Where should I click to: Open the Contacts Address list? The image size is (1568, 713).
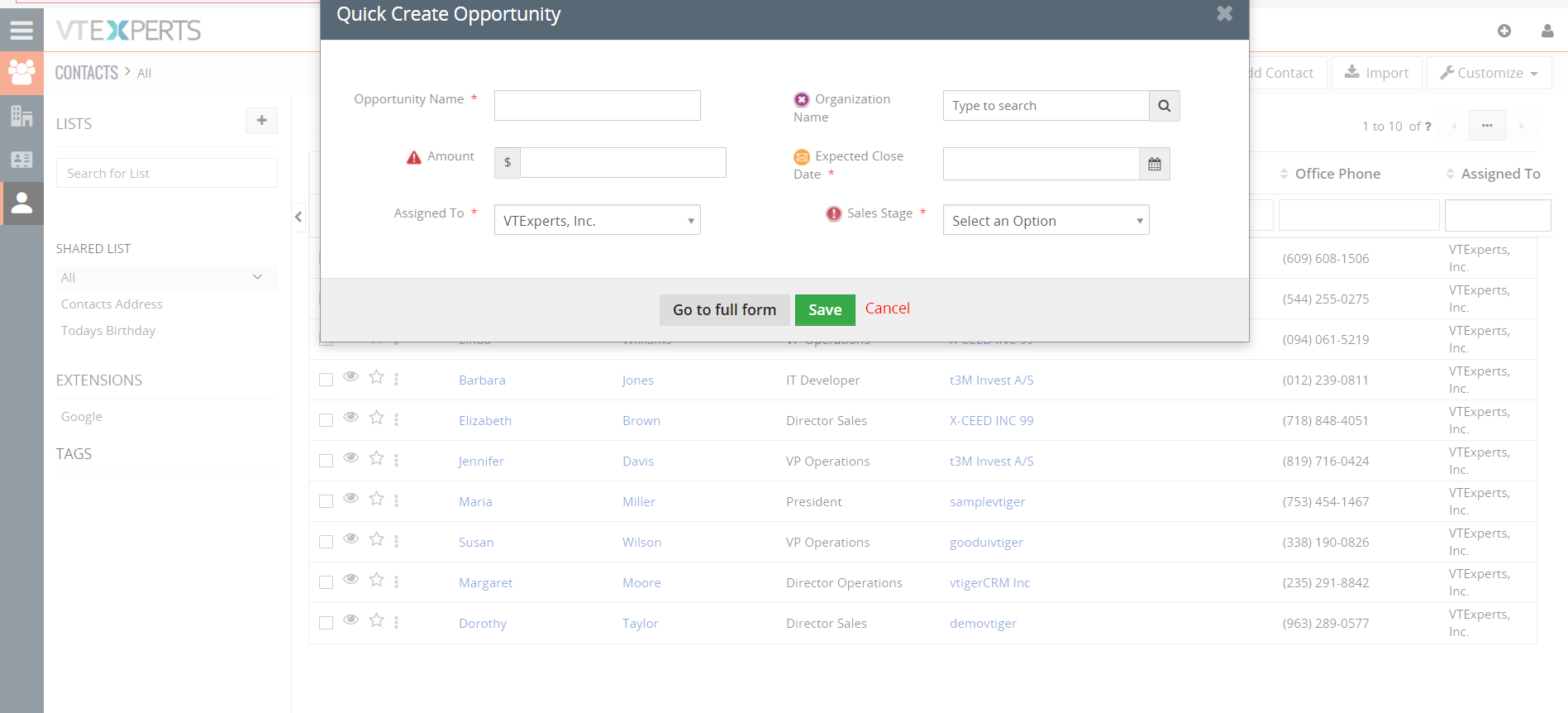(112, 304)
